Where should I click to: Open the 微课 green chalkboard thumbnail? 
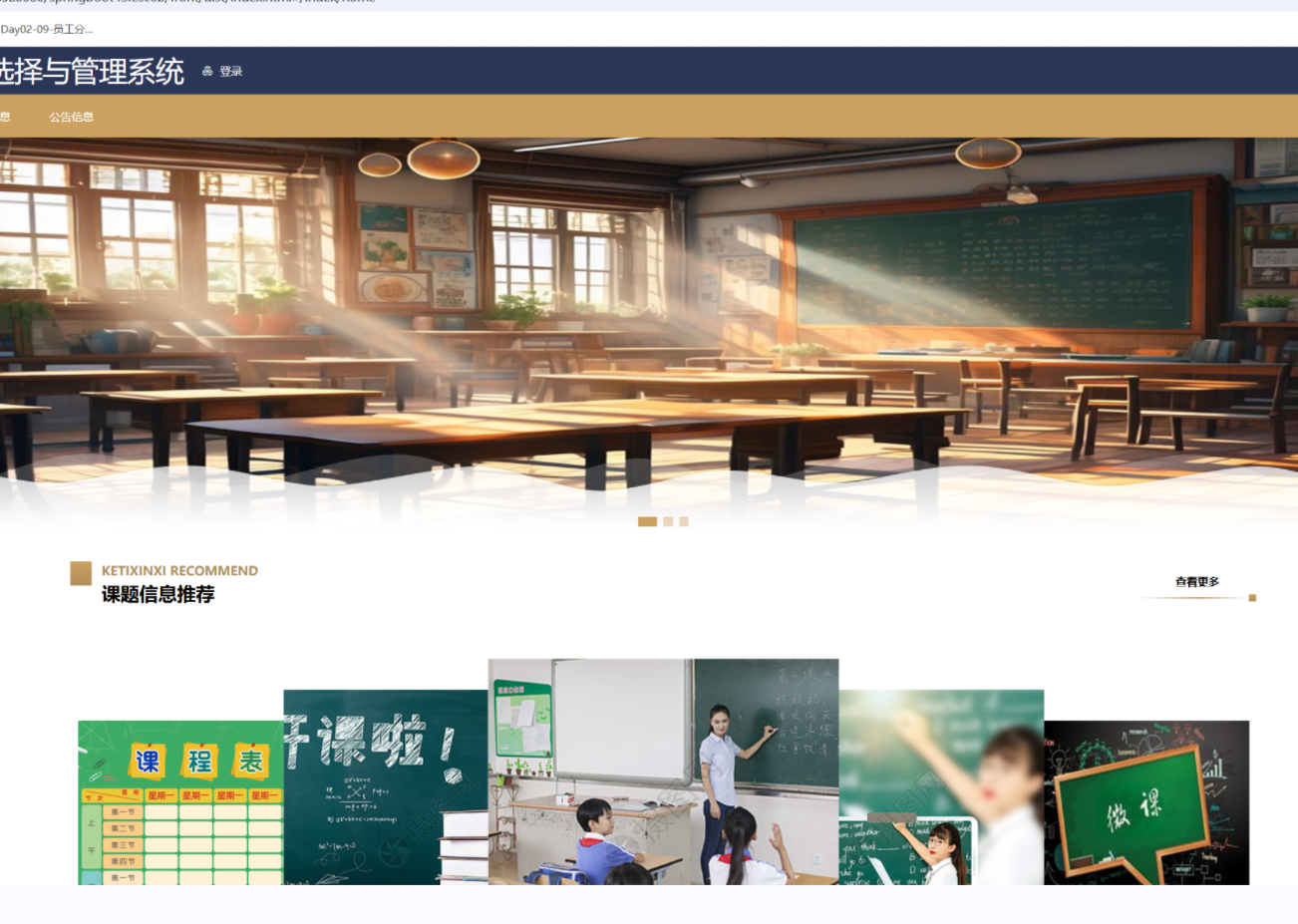tap(1146, 802)
